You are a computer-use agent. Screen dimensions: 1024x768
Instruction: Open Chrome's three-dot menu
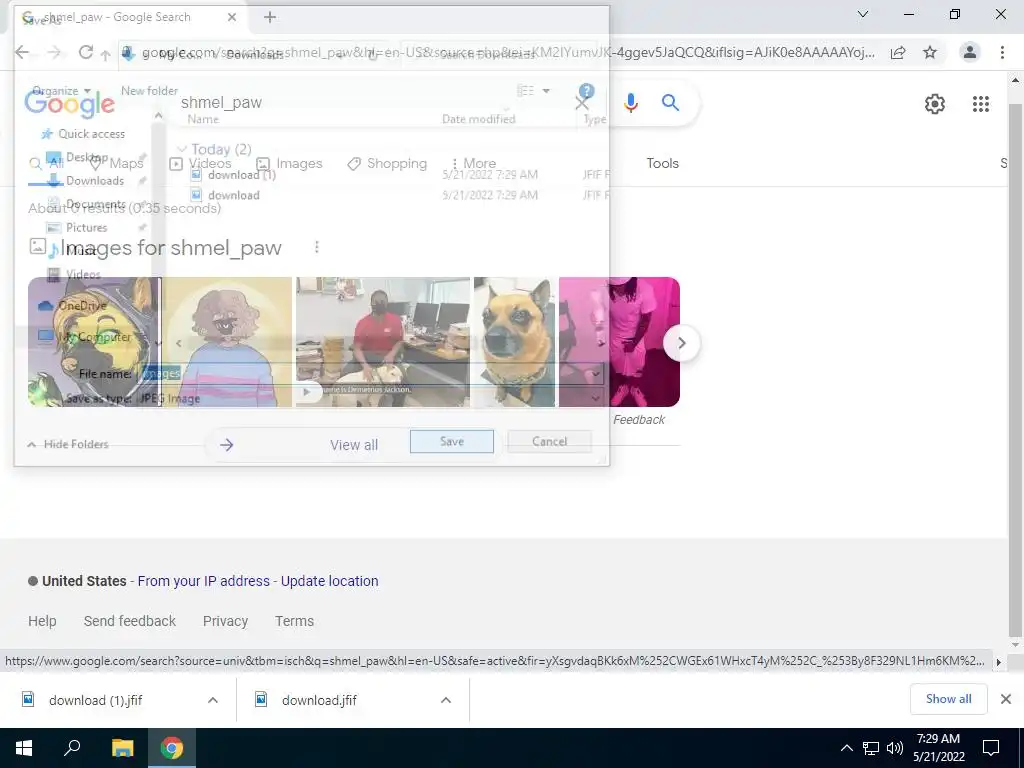coord(1002,52)
